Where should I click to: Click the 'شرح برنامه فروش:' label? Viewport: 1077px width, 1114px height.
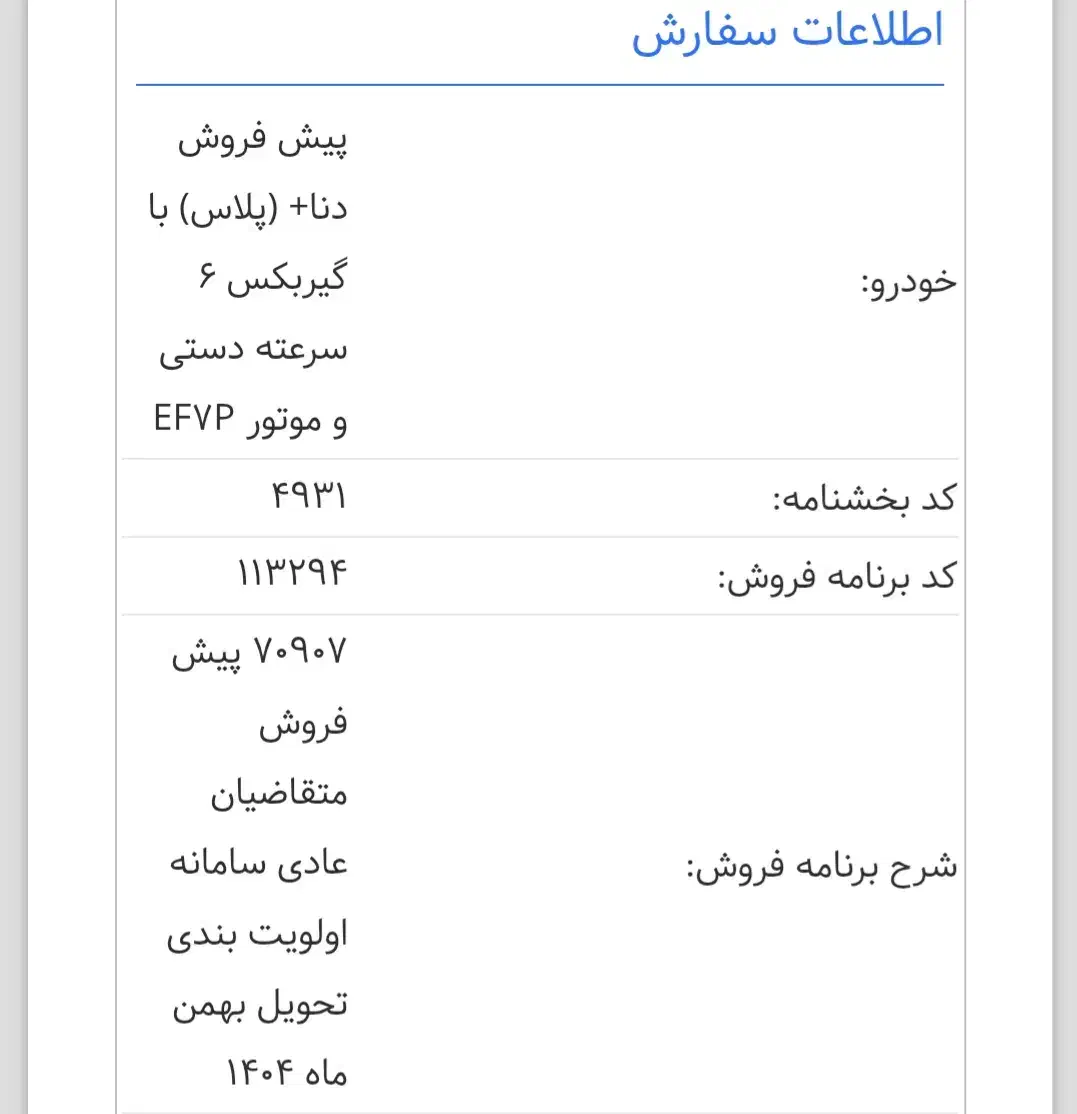(821, 866)
